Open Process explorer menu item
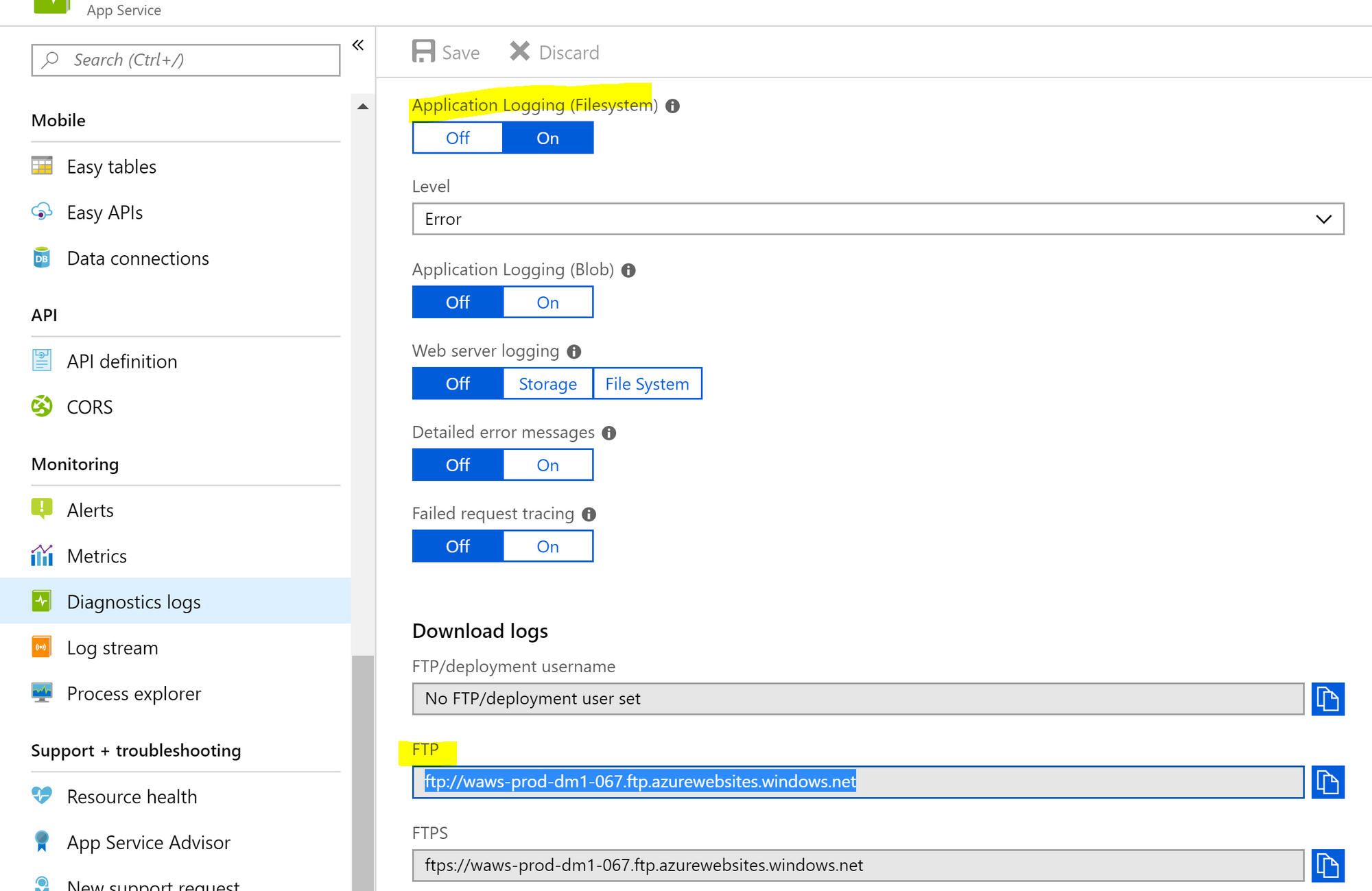The width and height of the screenshot is (1372, 891). pyautogui.click(x=134, y=693)
